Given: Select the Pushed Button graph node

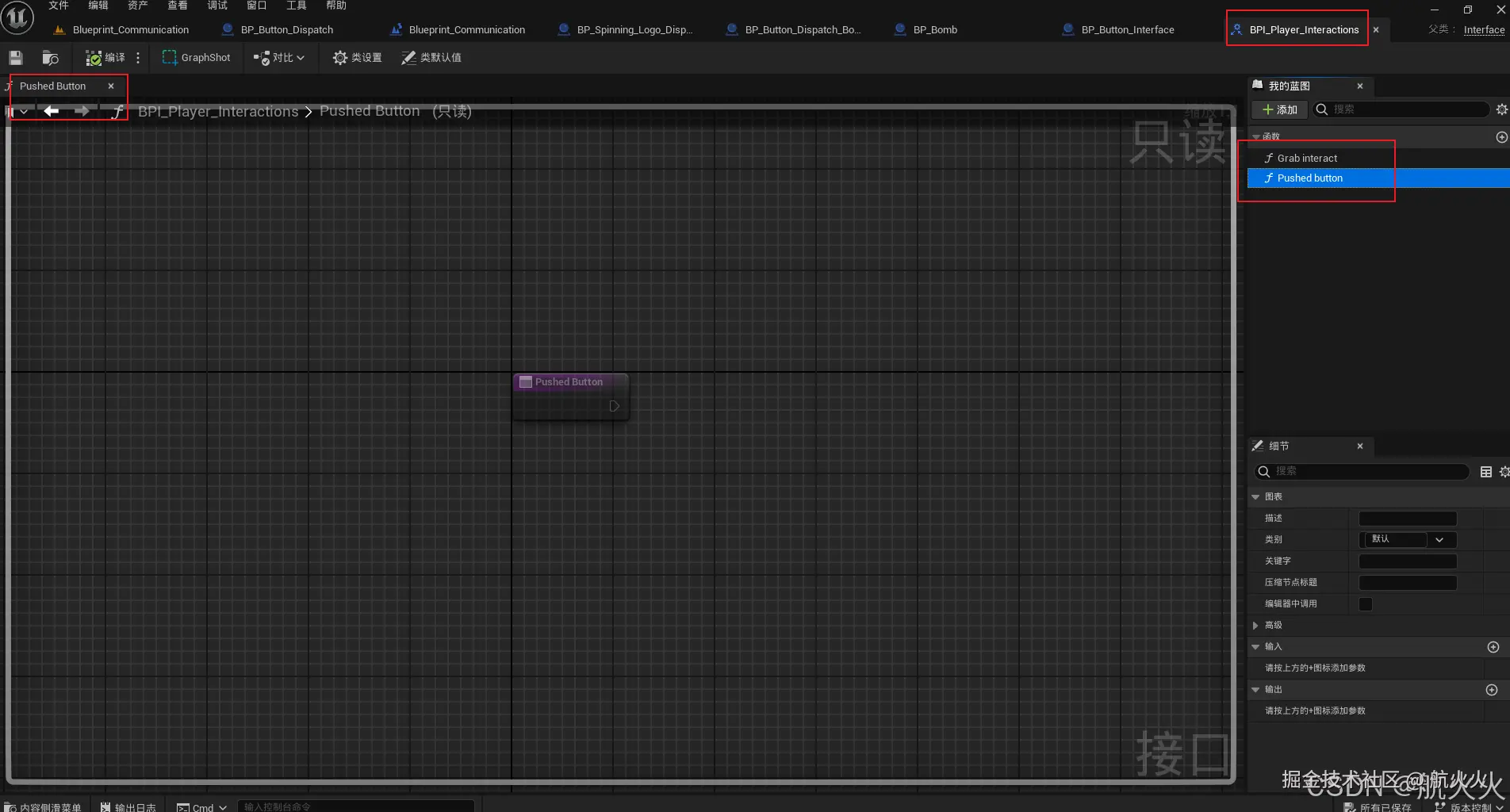Looking at the screenshot, I should [x=569, y=382].
